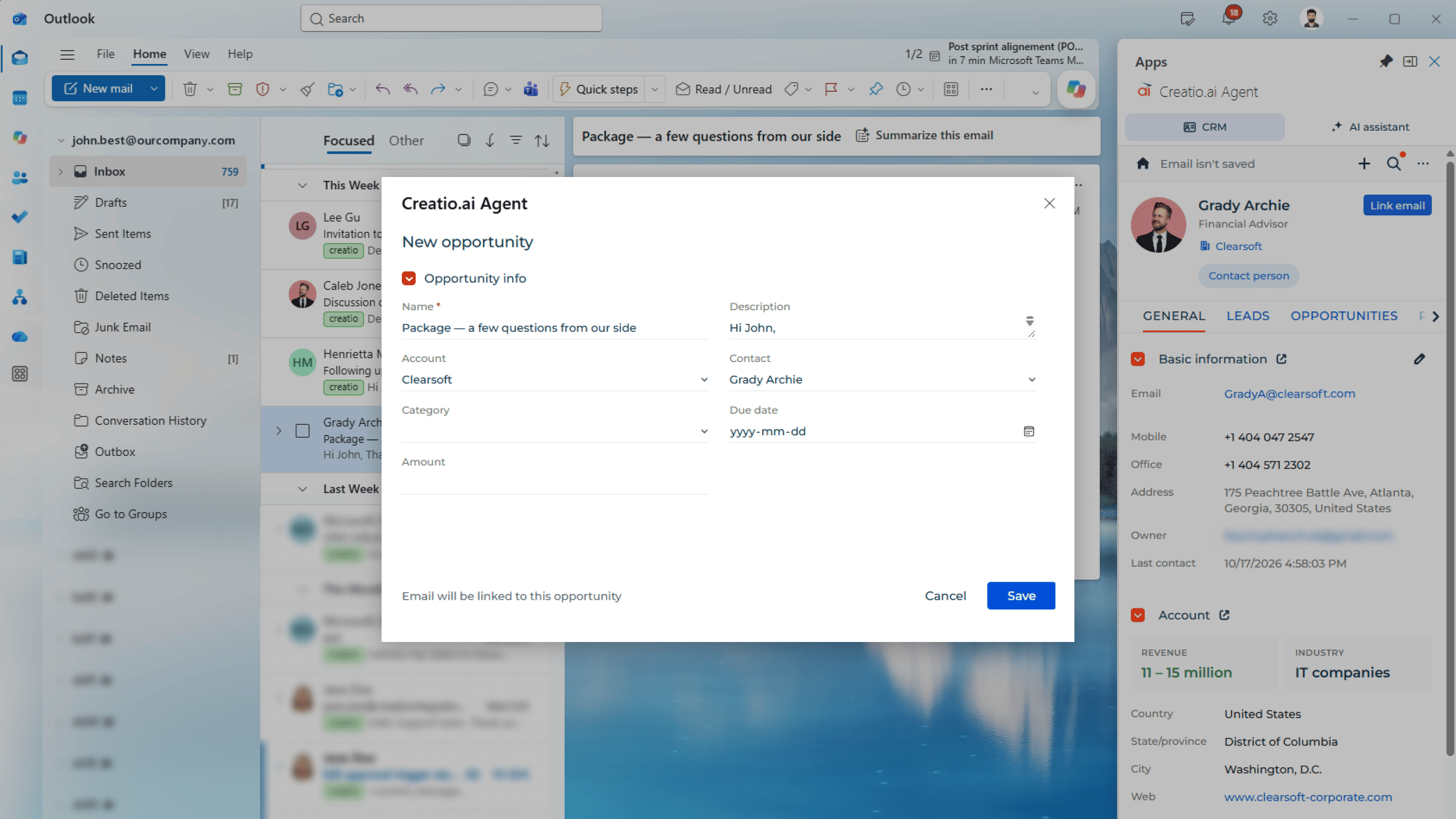
Task: Click the Flag icon in the ribbon
Action: [x=831, y=89]
